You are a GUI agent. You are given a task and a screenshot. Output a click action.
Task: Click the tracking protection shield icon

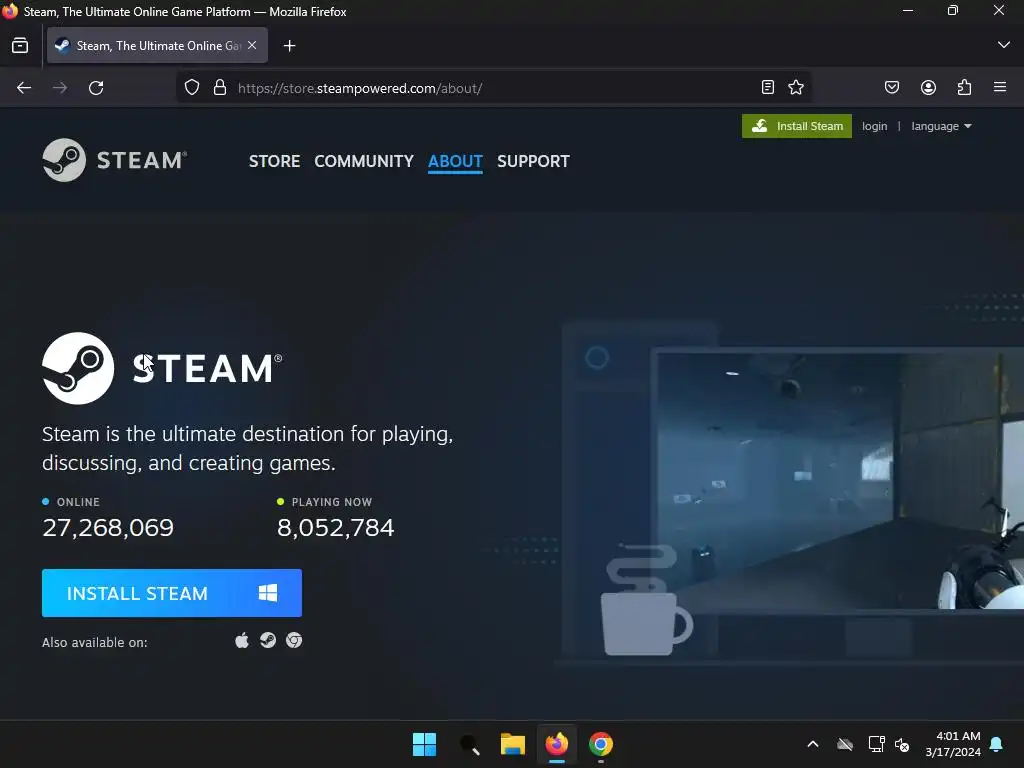[x=192, y=88]
